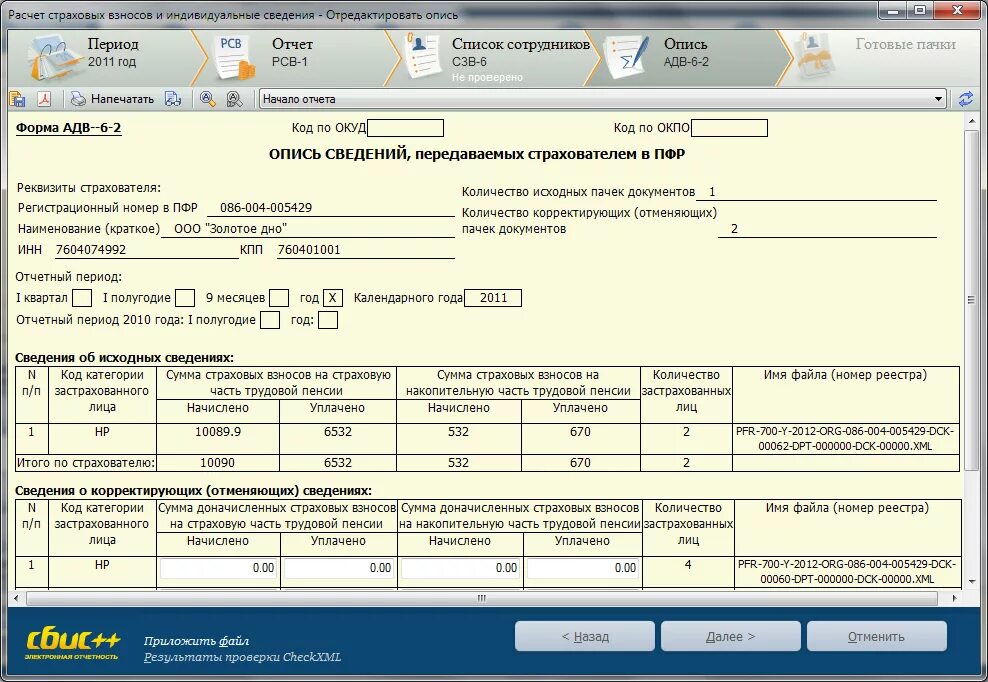
Task: Click source packs count value 1
Action: click(x=712, y=192)
